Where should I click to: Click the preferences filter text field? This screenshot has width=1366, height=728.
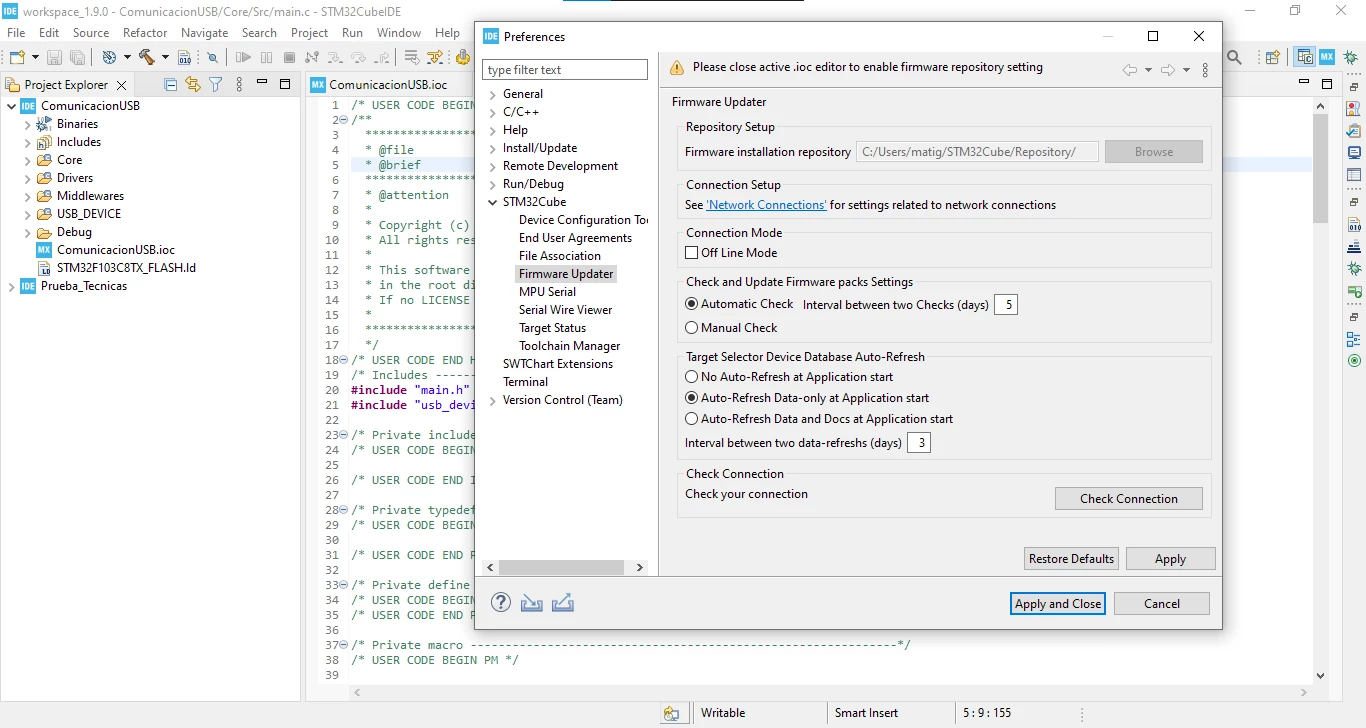pos(566,70)
